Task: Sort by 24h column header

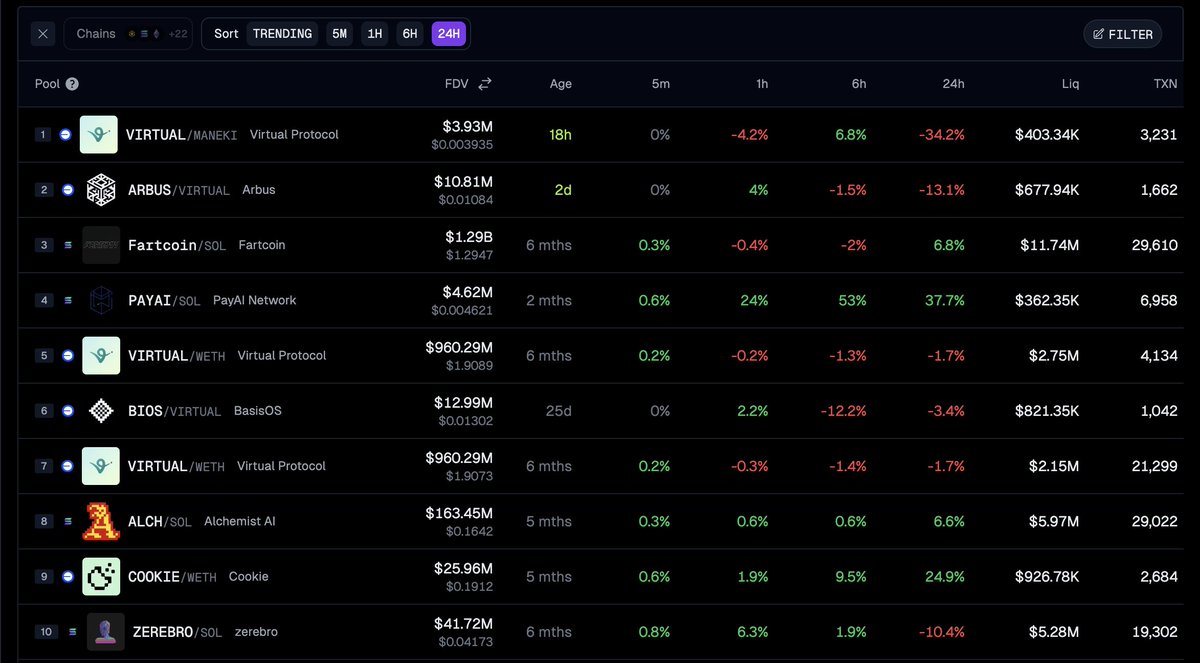Action: (954, 84)
